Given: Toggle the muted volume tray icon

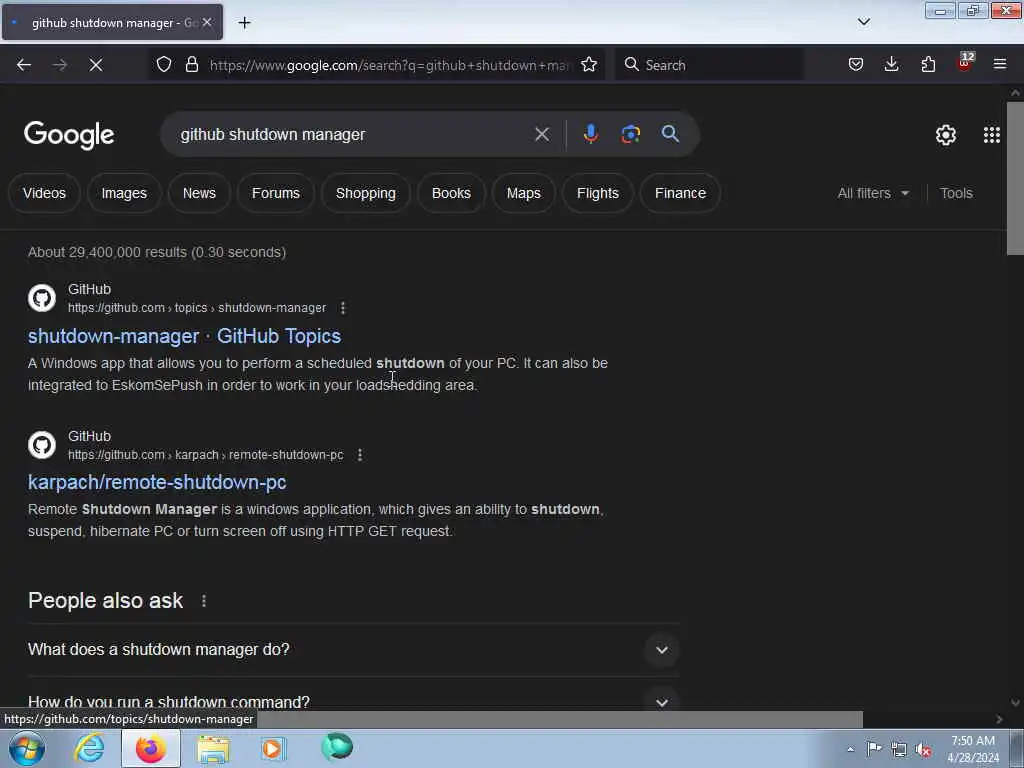Looking at the screenshot, I should (923, 750).
